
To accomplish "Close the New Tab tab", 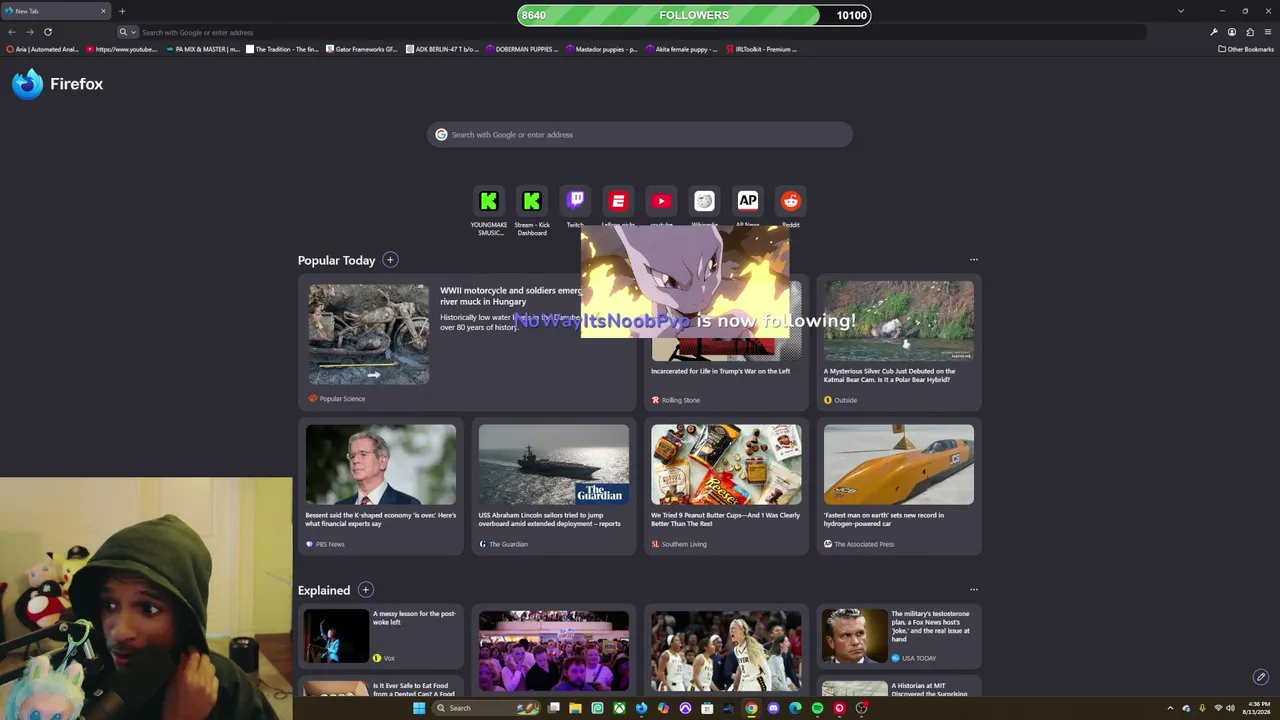I will (102, 11).
